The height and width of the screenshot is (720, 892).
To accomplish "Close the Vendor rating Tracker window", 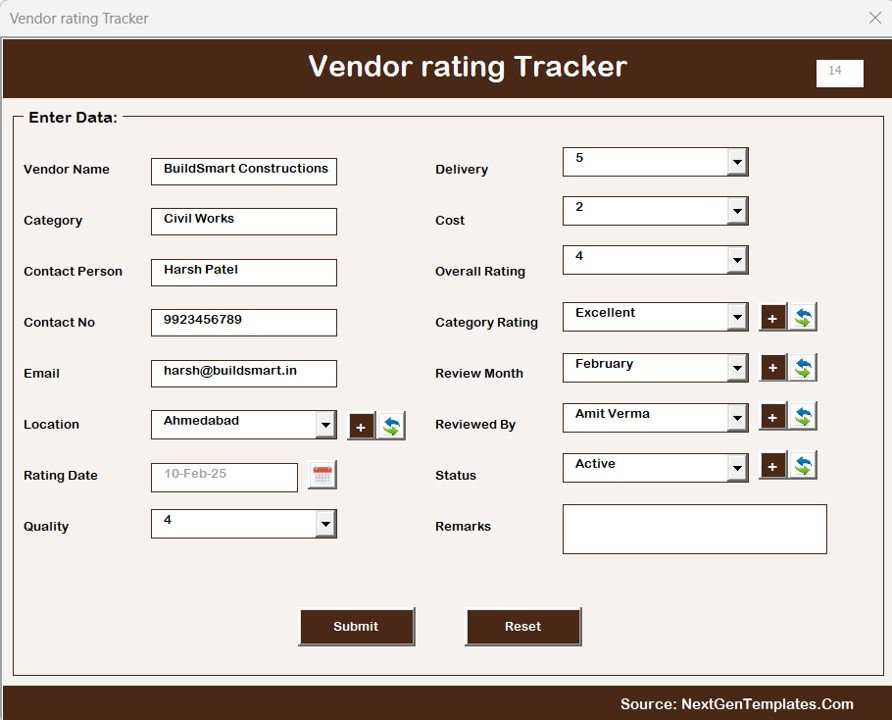I will [x=875, y=18].
